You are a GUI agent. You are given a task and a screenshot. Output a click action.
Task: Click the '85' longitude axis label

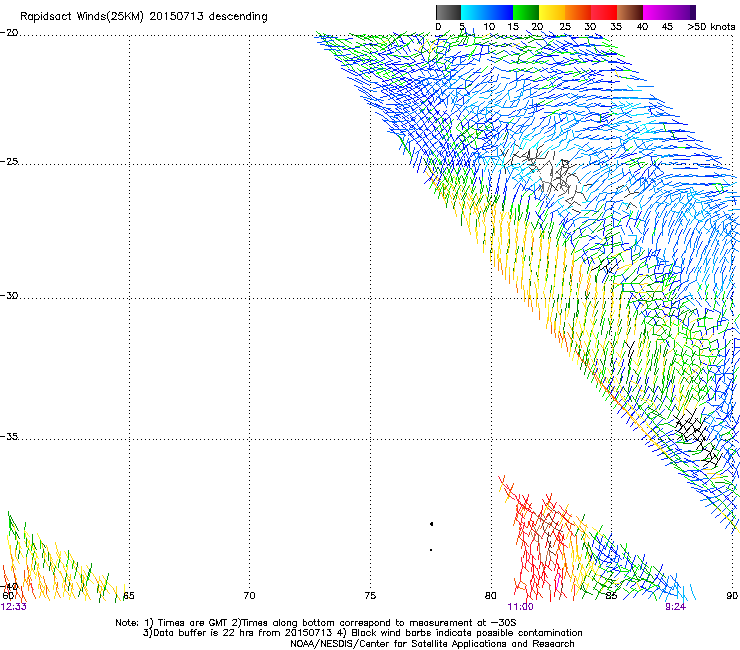point(611,596)
